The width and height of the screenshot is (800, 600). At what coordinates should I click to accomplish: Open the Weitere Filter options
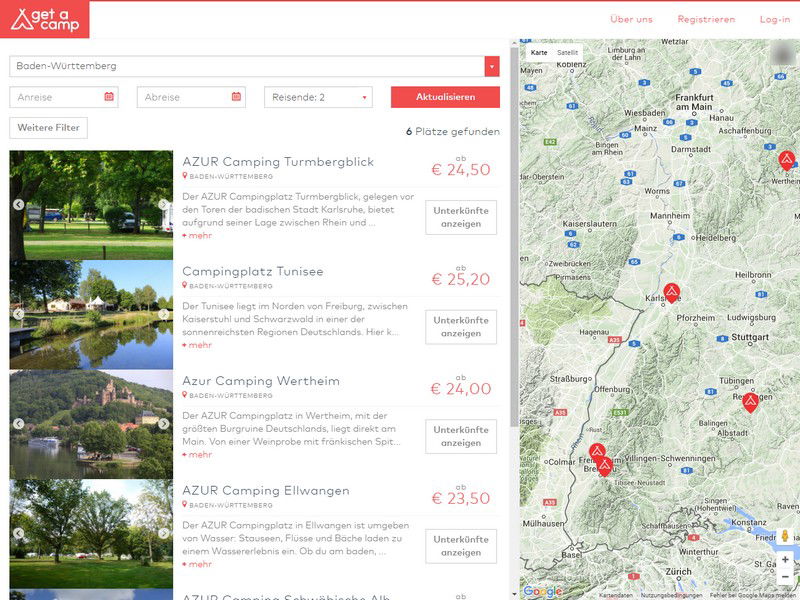48,128
